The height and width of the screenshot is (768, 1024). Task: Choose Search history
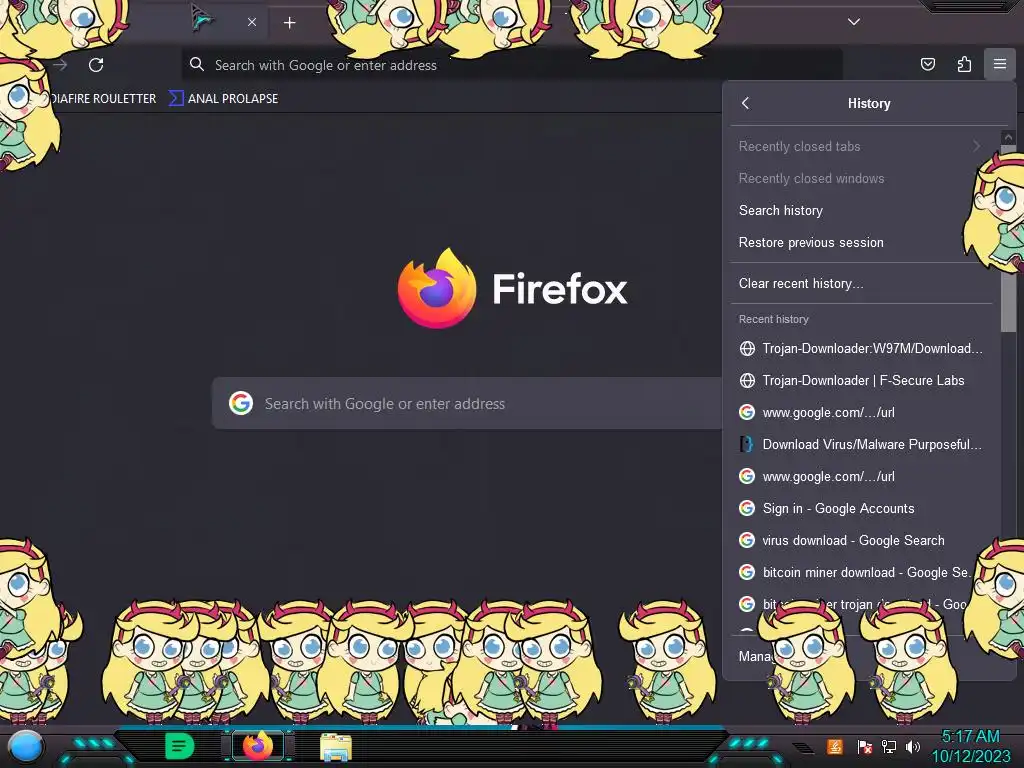861,210
